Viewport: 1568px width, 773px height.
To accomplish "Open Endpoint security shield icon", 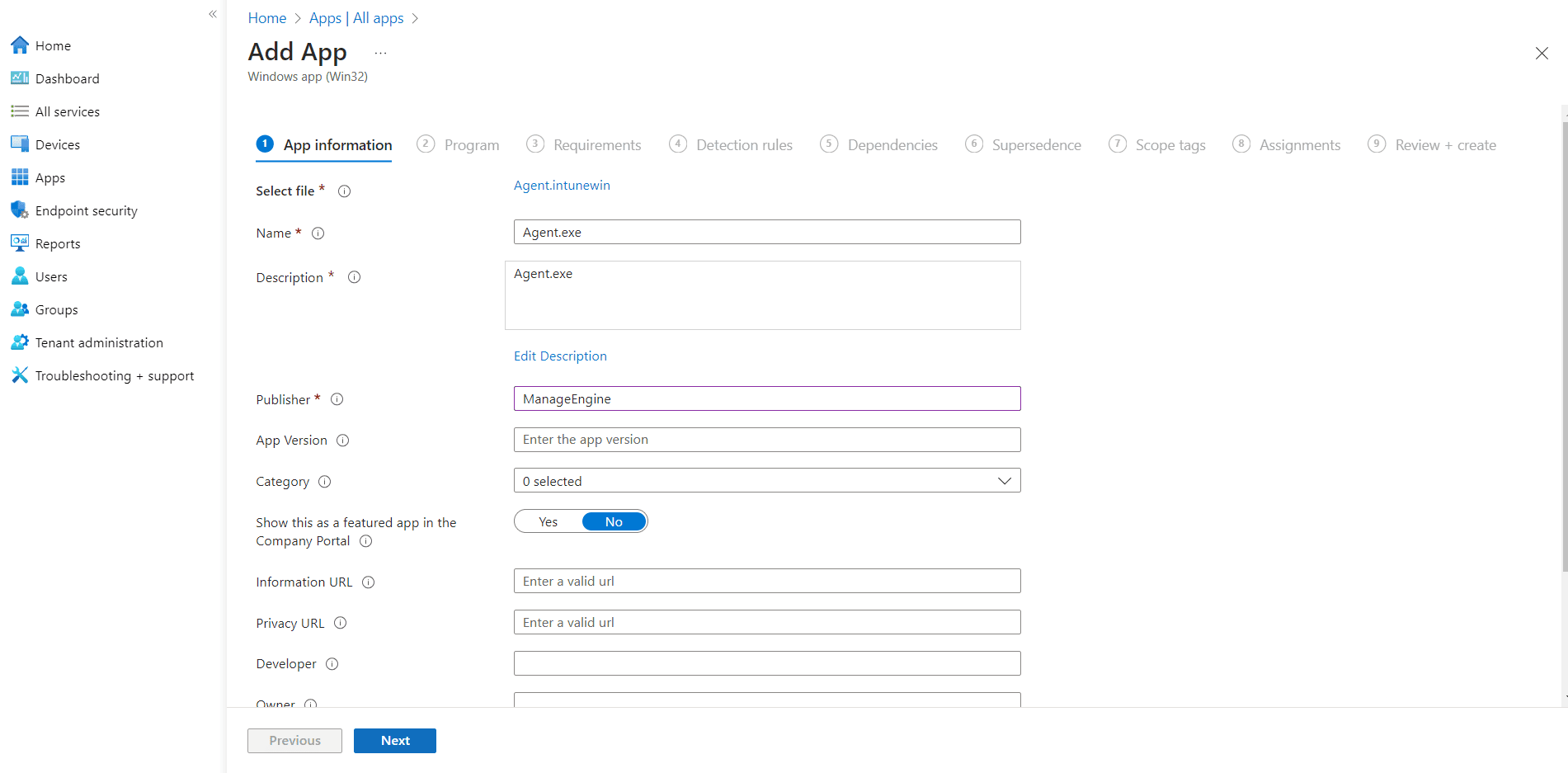I will coord(20,210).
